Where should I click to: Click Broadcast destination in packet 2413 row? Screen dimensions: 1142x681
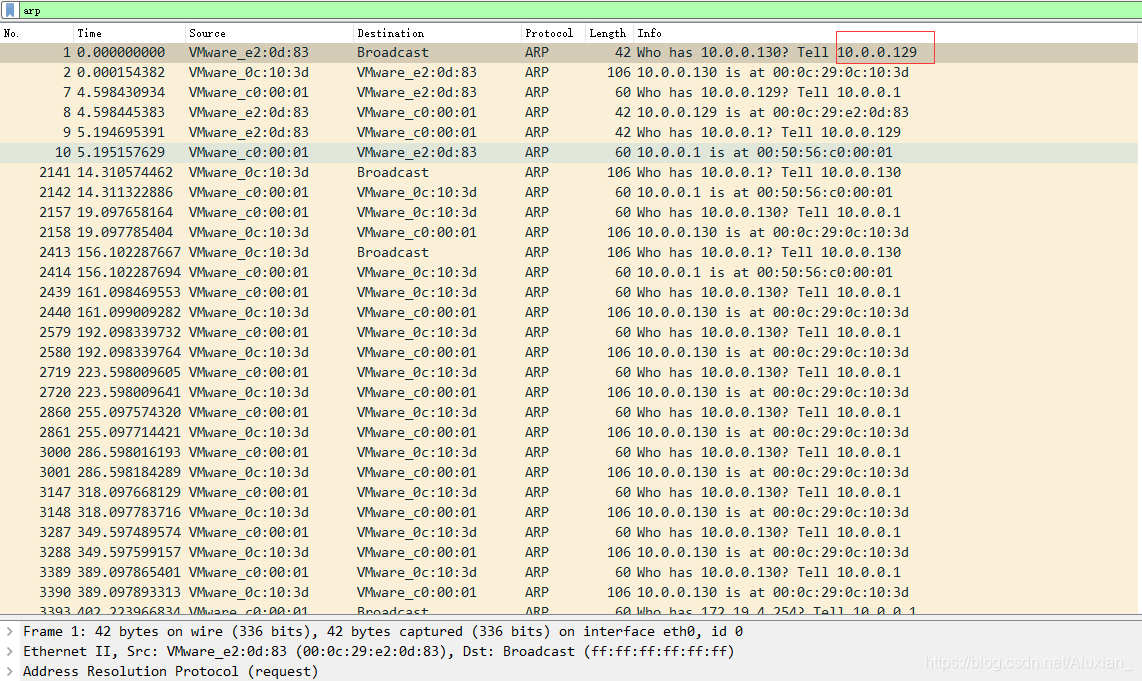pos(393,253)
